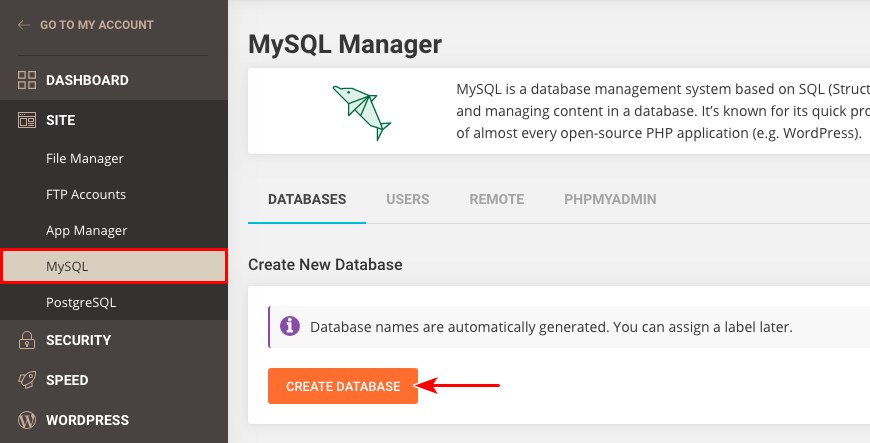The height and width of the screenshot is (443, 870).
Task: Click the Dashboard grid icon
Action: pyautogui.click(x=27, y=80)
